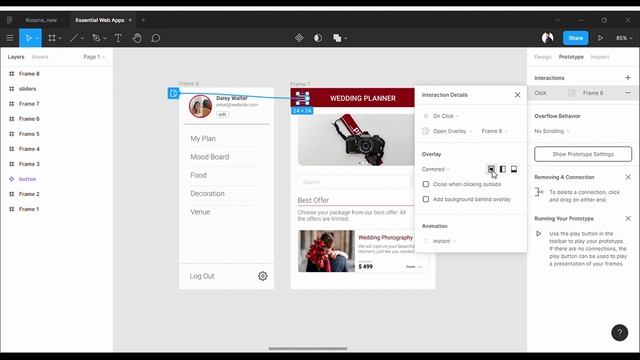Screen dimensions: 640x360
Task: Select the Frame 5 layer
Action: click(29, 134)
